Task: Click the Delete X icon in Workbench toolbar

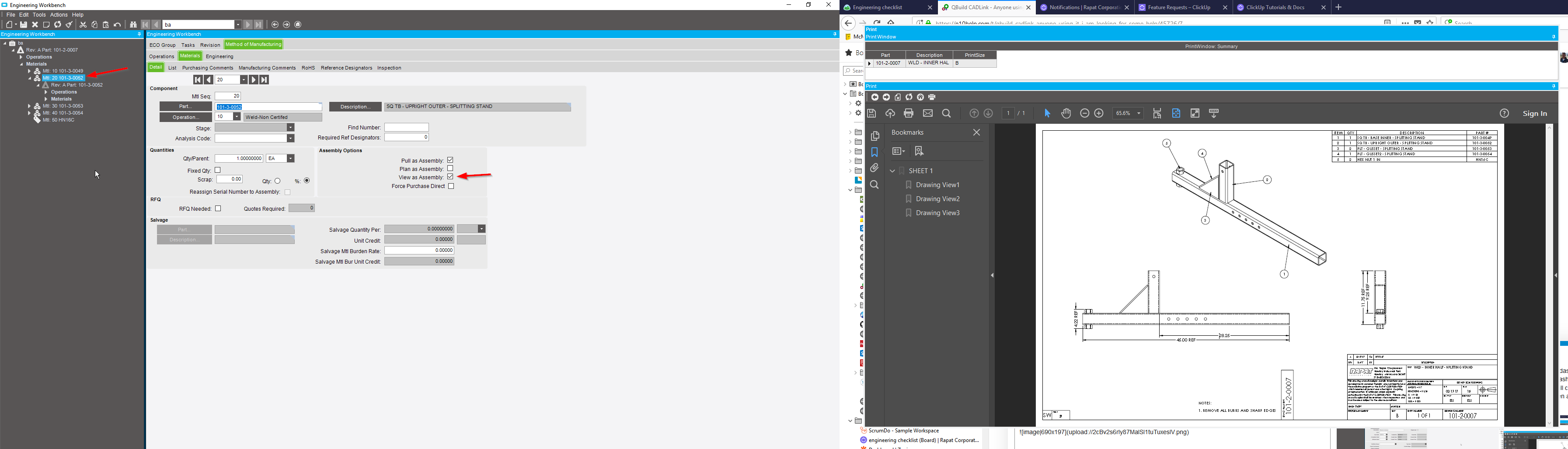Action: pos(35,25)
